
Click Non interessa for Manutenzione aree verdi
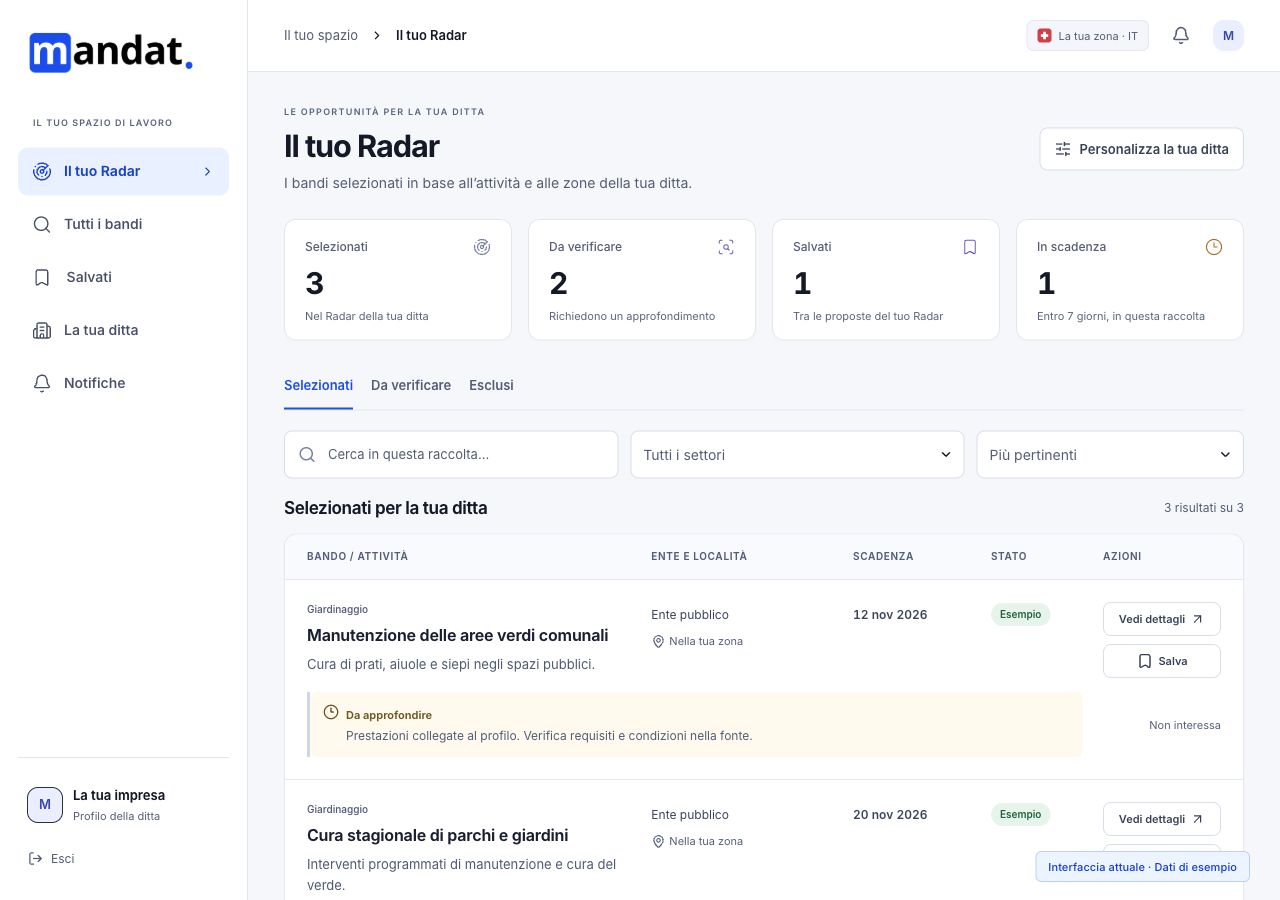click(x=1185, y=726)
